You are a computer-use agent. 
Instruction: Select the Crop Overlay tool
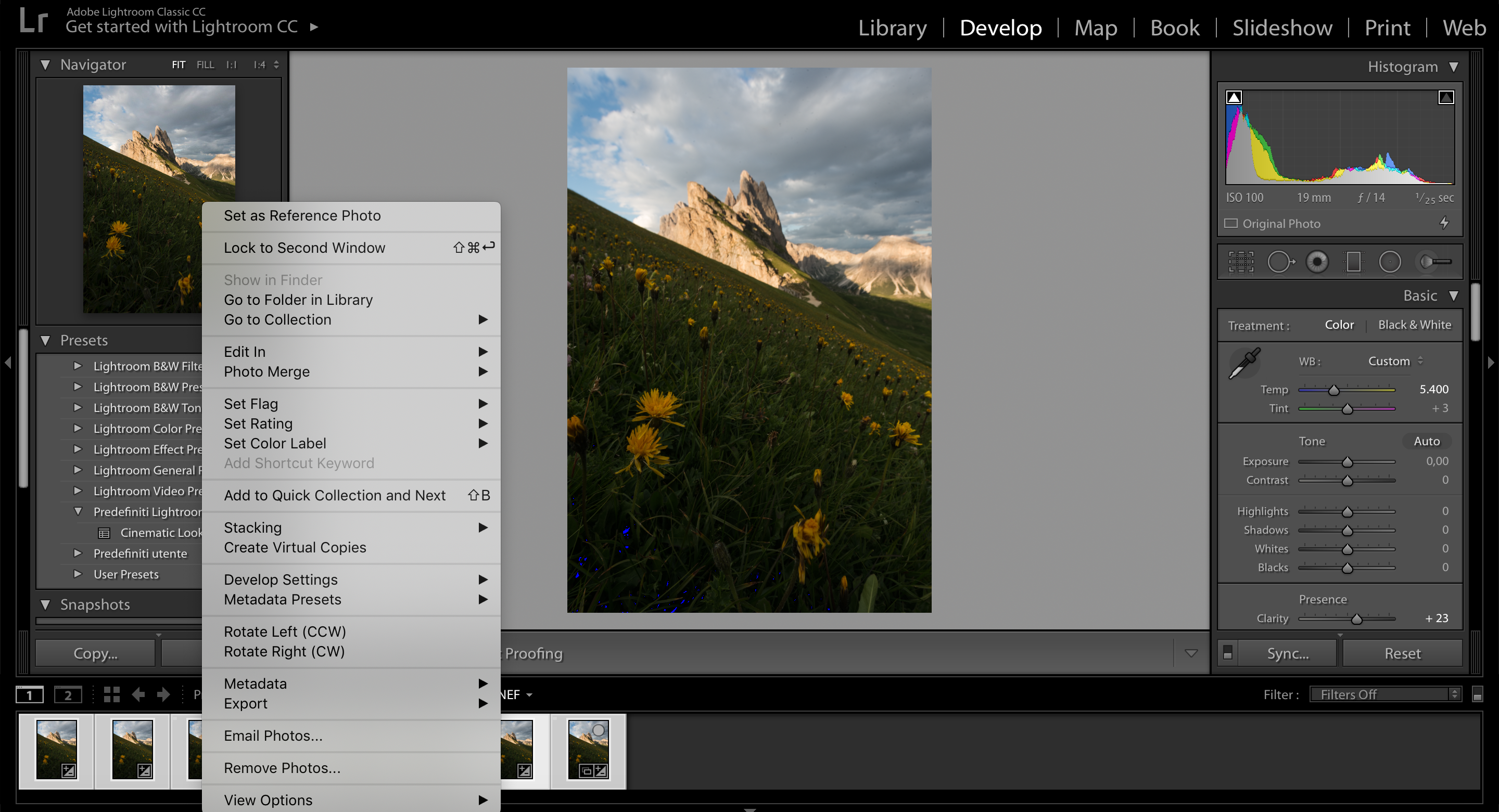point(1241,262)
